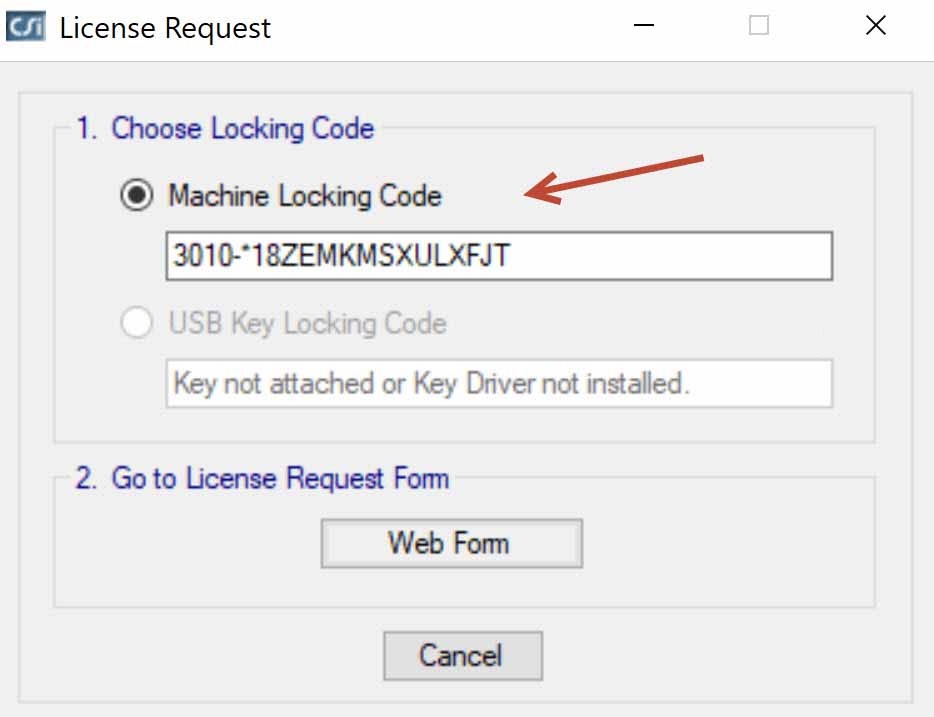Screen dimensions: 934x717
Task: Select the USB Key Locking Code radio button
Action: pyautogui.click(x=136, y=324)
